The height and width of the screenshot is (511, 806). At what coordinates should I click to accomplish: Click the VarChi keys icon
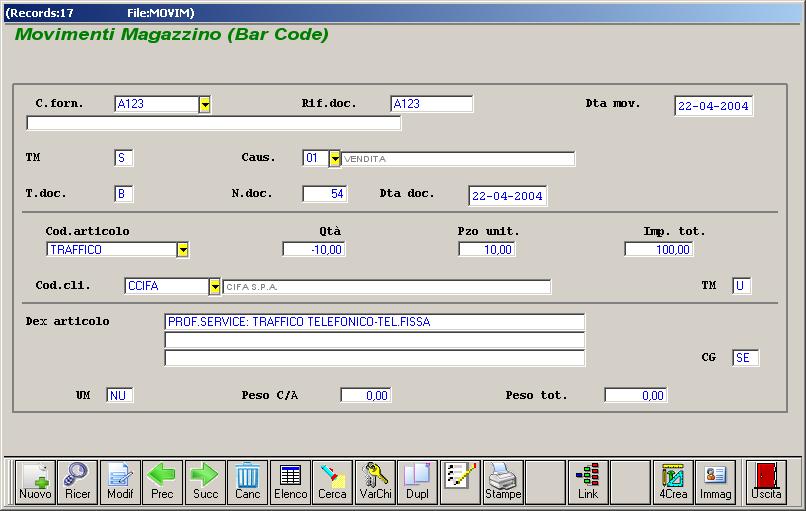[x=375, y=482]
